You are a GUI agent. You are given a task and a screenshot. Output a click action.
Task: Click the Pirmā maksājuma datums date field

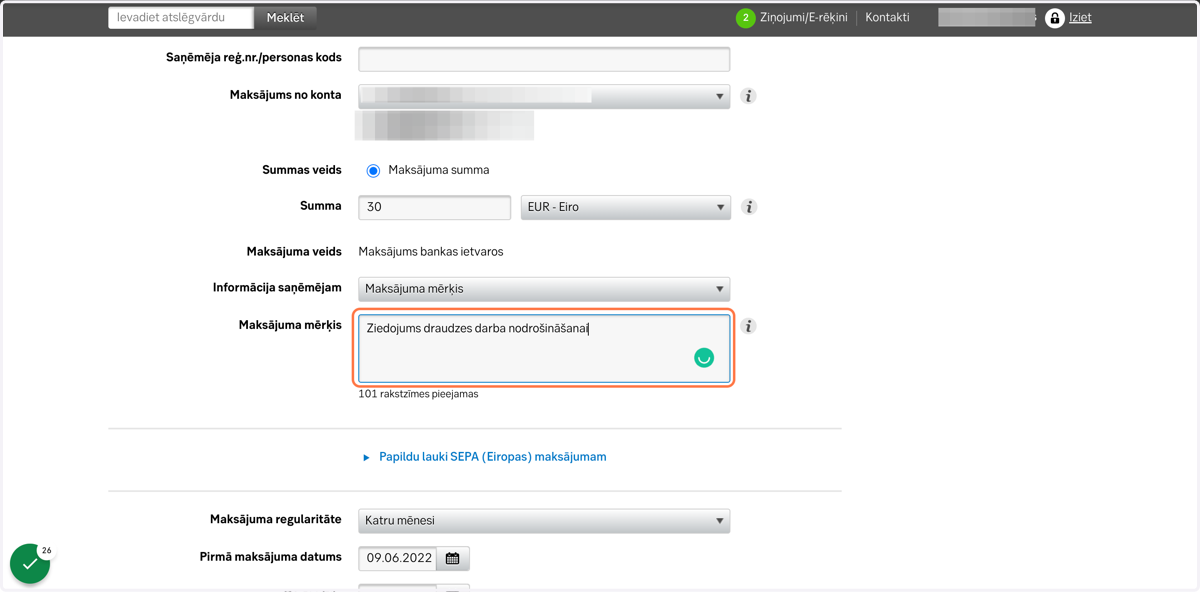pyautogui.click(x=398, y=558)
